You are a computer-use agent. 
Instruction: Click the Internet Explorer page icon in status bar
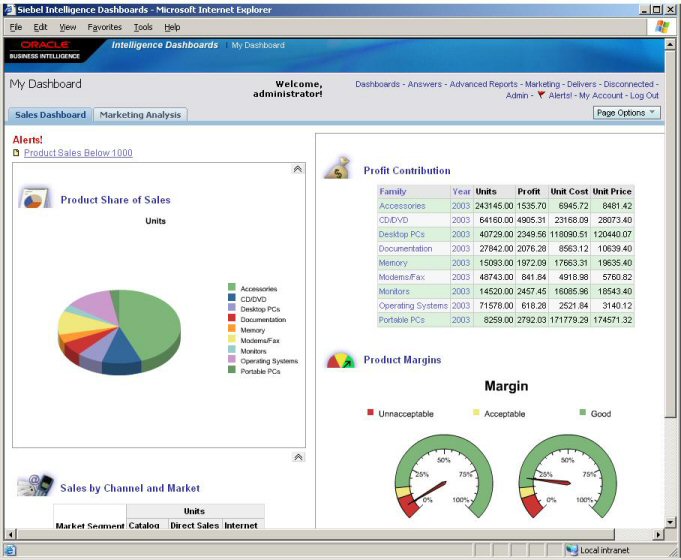point(10,550)
